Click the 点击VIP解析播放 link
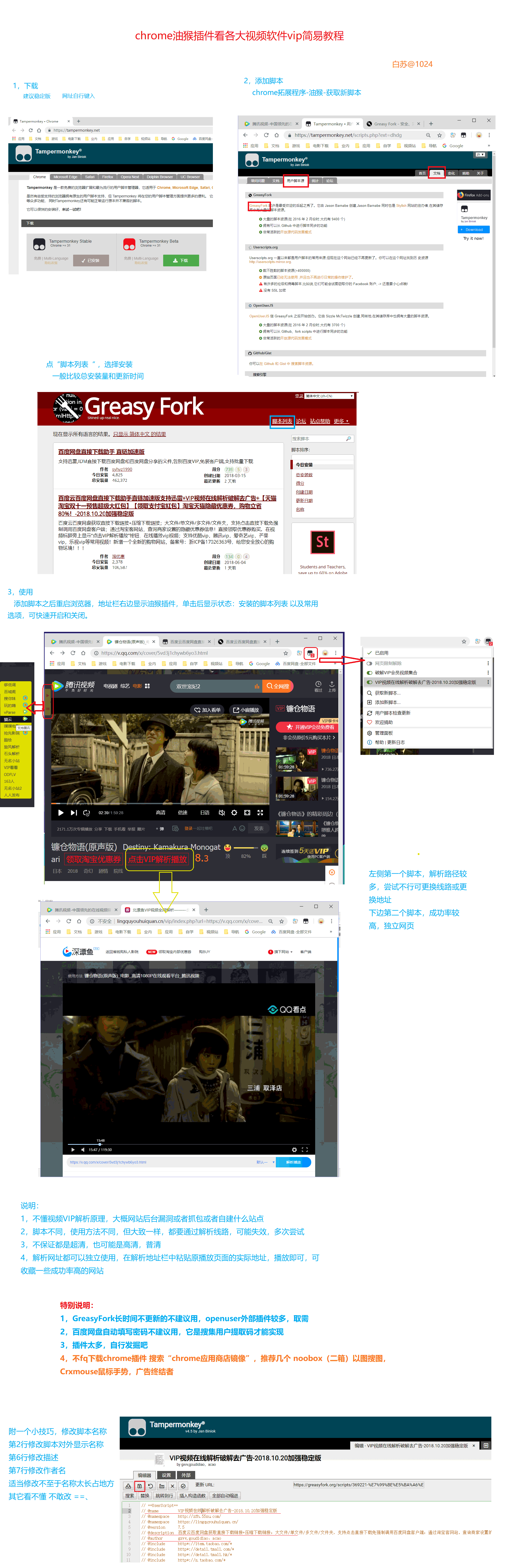508x1568 pixels. point(157,859)
